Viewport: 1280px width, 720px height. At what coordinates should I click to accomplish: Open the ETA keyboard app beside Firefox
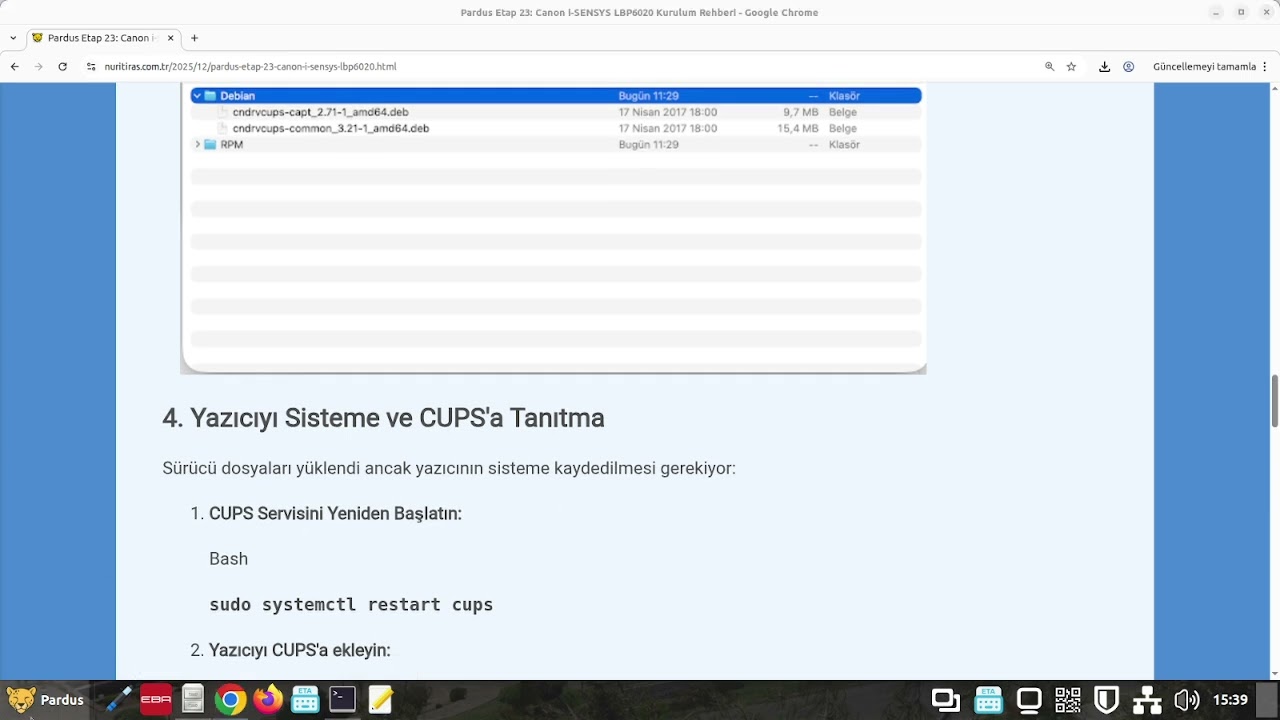tap(305, 700)
